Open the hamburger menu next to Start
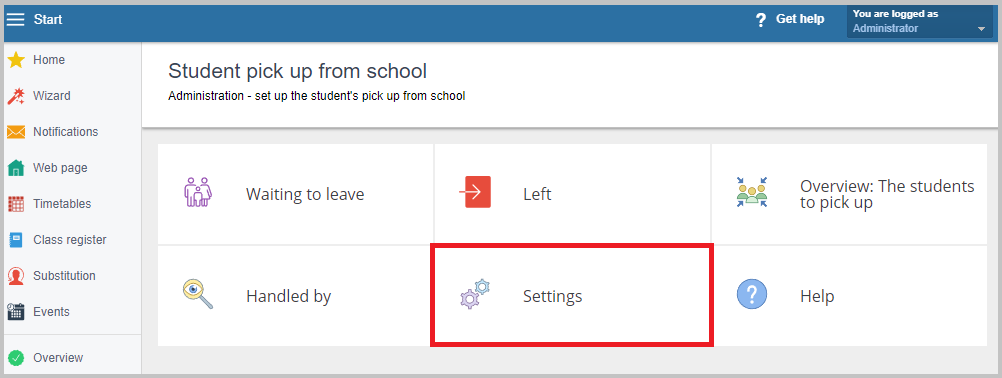1002x378 pixels. 15,20
